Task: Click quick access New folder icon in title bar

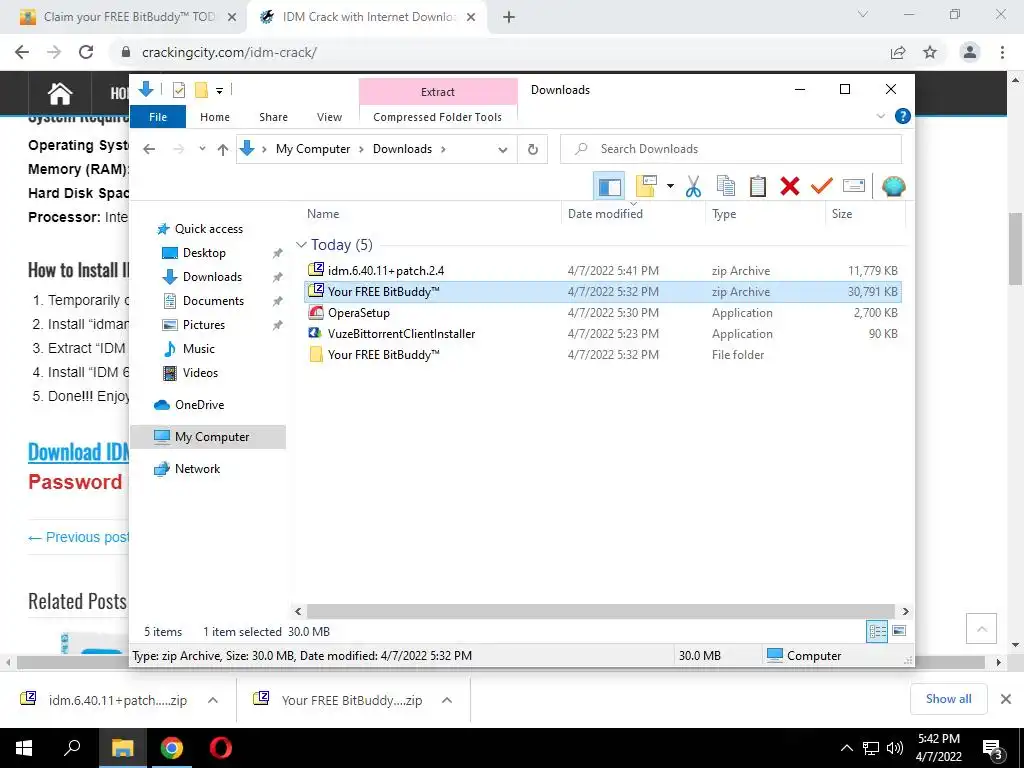Action: point(201,90)
